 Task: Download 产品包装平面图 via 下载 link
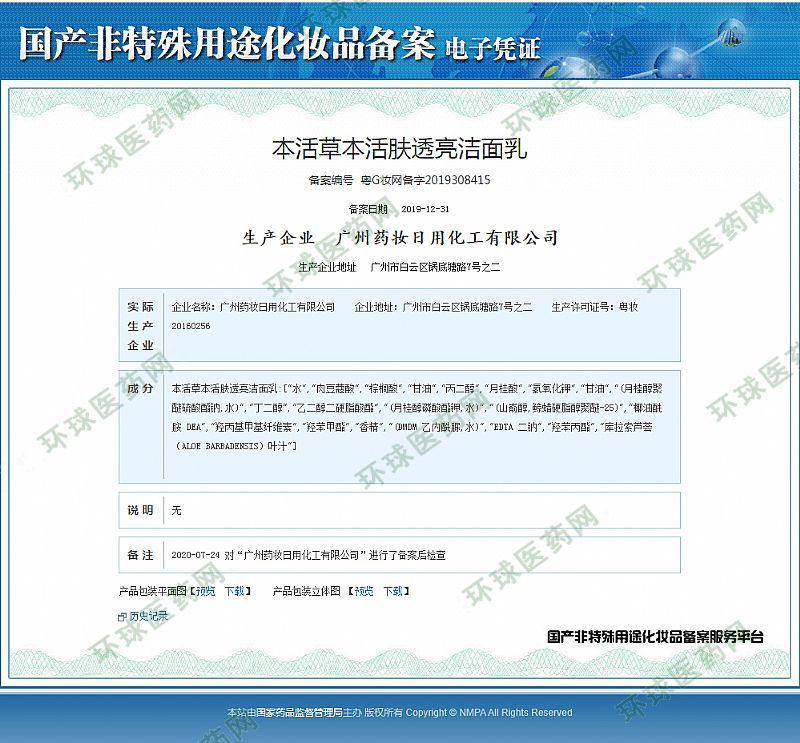point(234,591)
